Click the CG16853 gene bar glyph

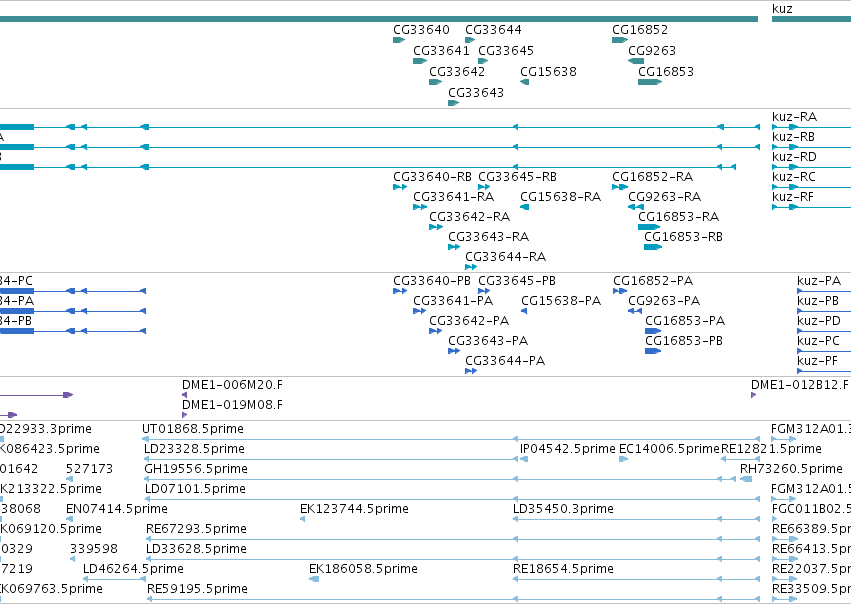pyautogui.click(x=650, y=82)
